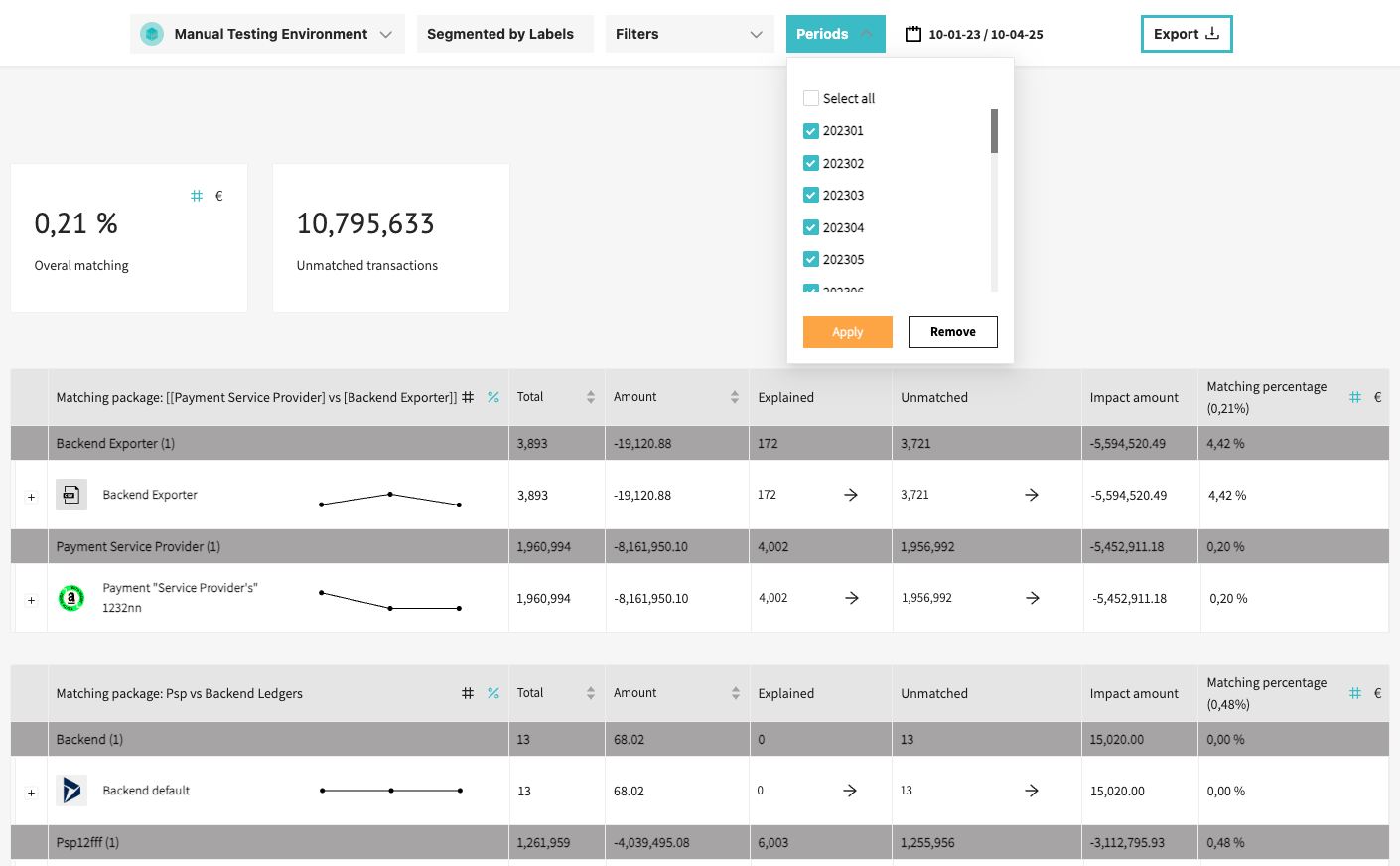Sort by Total column in first table
1400x866 pixels.
pyautogui.click(x=590, y=397)
